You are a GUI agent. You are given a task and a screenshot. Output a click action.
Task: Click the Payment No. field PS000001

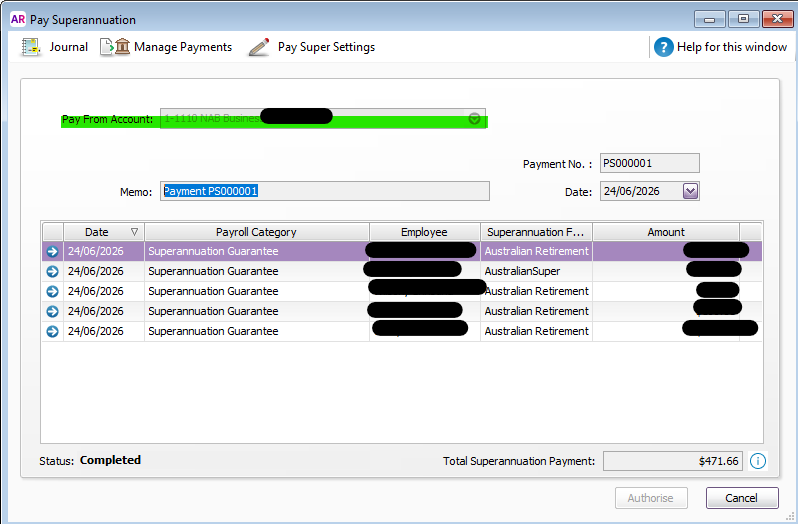[x=649, y=163]
